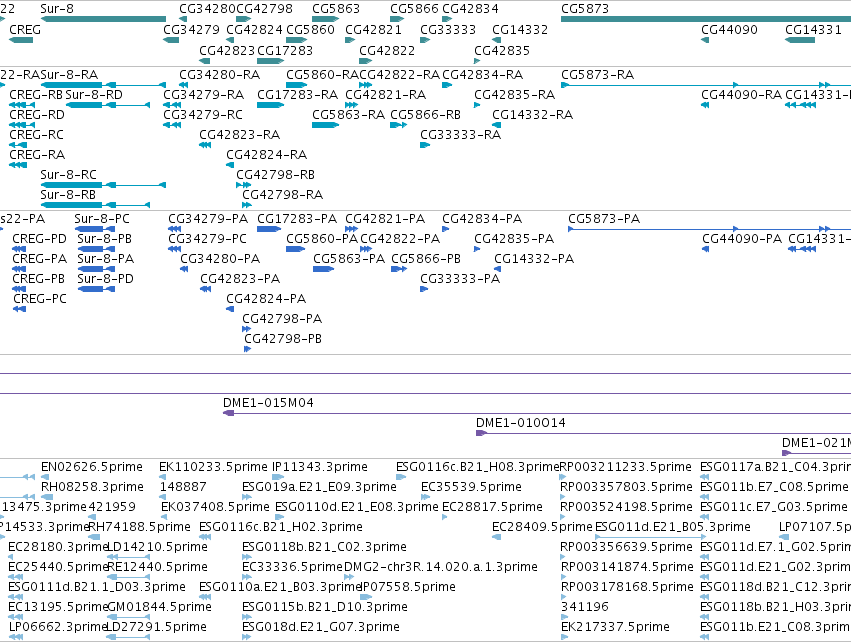Image resolution: width=851 pixels, height=642 pixels.
Task: Open the CG14331 gene feature
Action: (813, 30)
